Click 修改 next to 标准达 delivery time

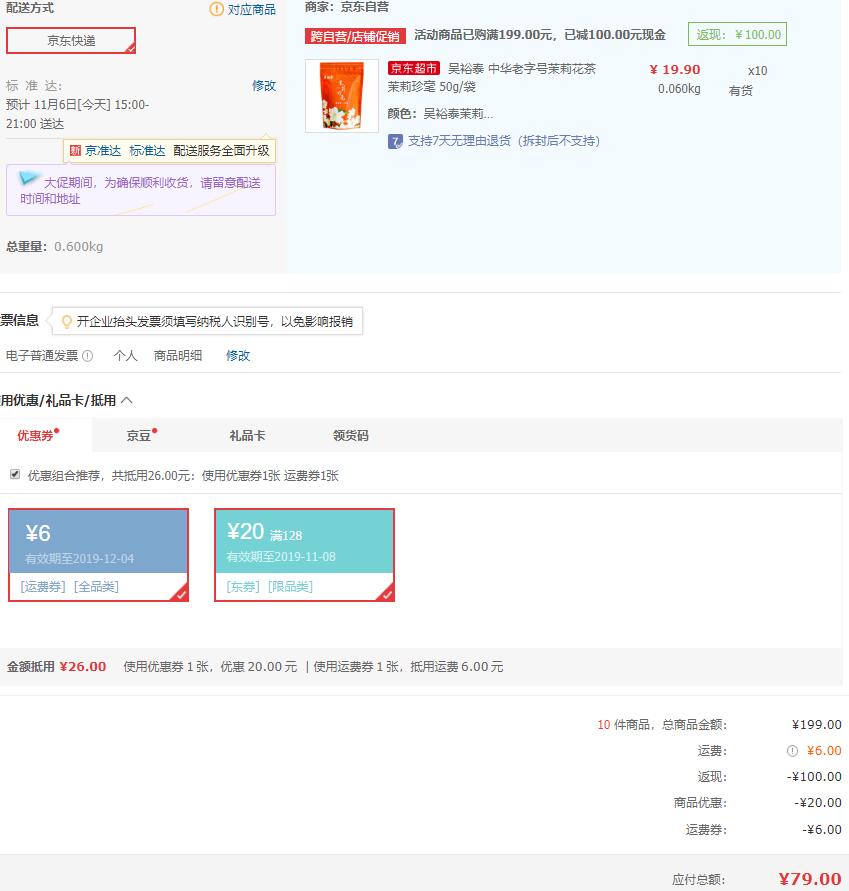click(x=264, y=86)
